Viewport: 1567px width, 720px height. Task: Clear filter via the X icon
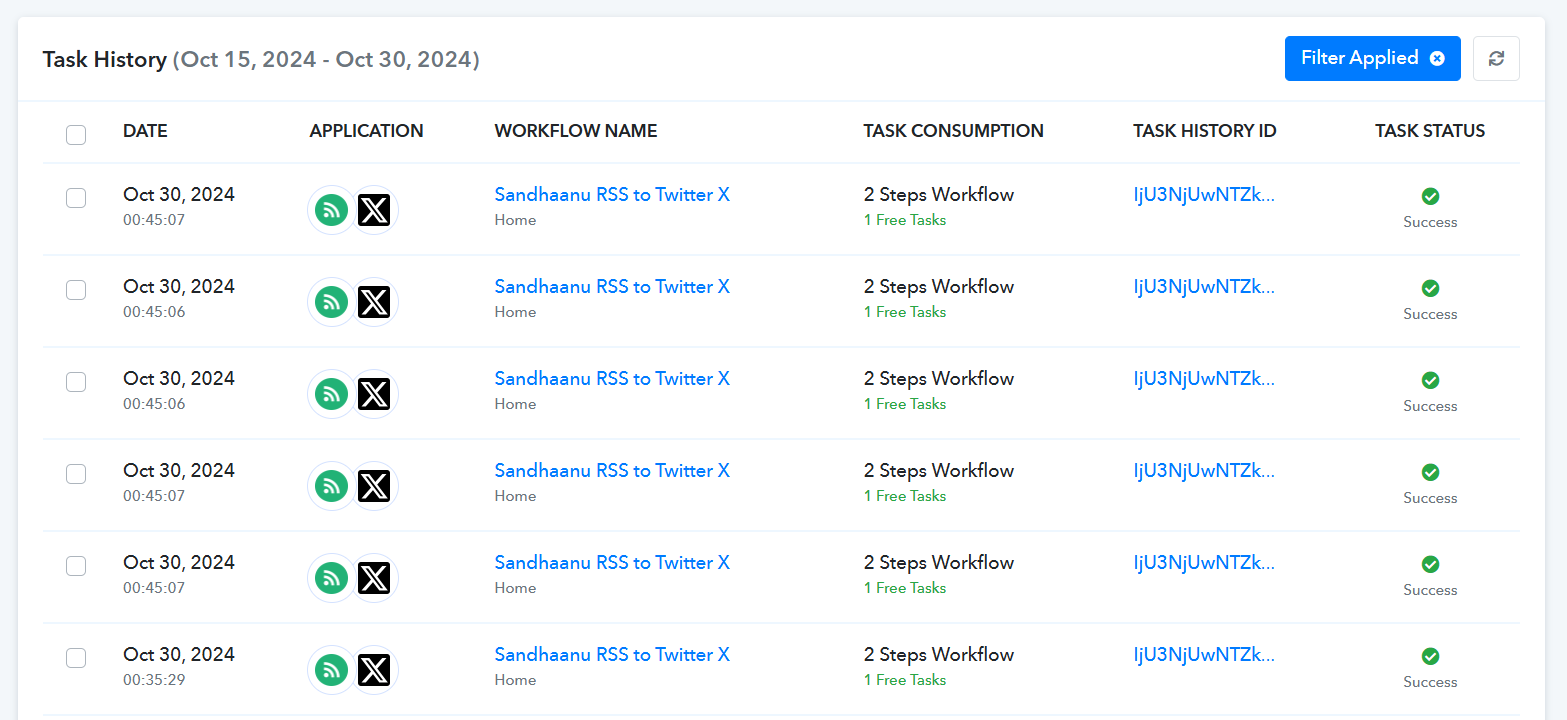(x=1437, y=59)
